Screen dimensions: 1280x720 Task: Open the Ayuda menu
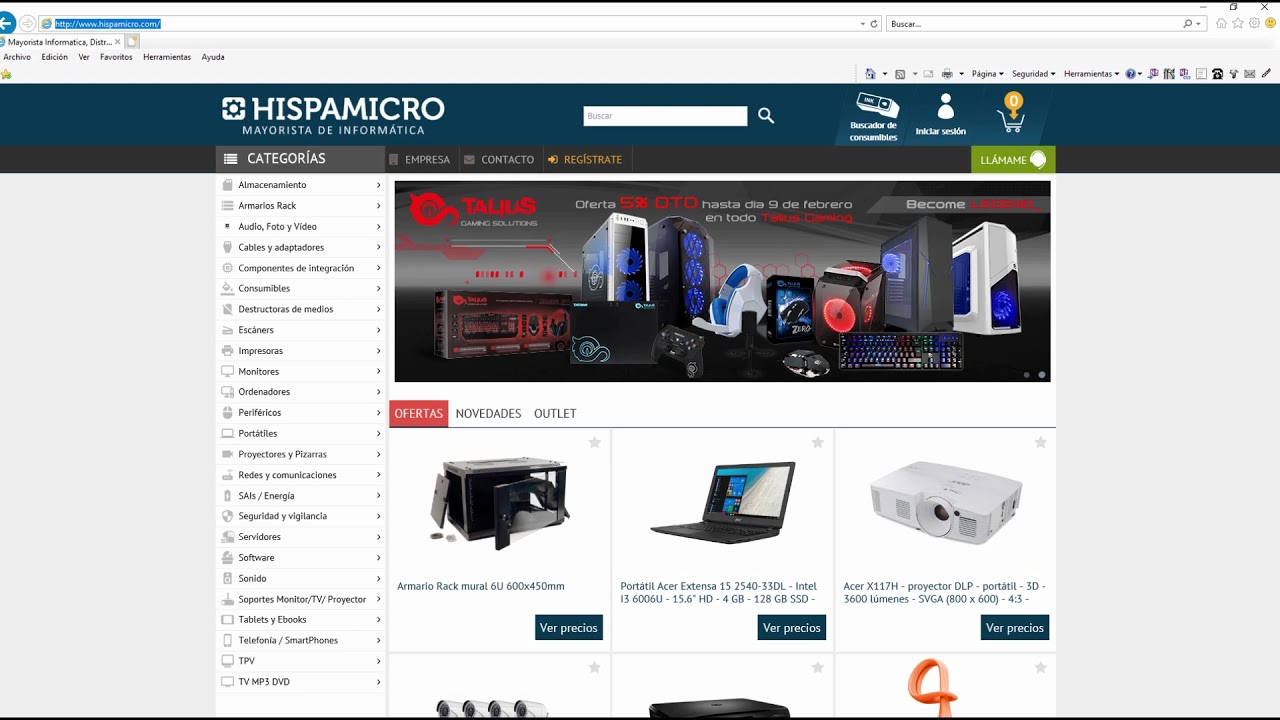coord(213,57)
